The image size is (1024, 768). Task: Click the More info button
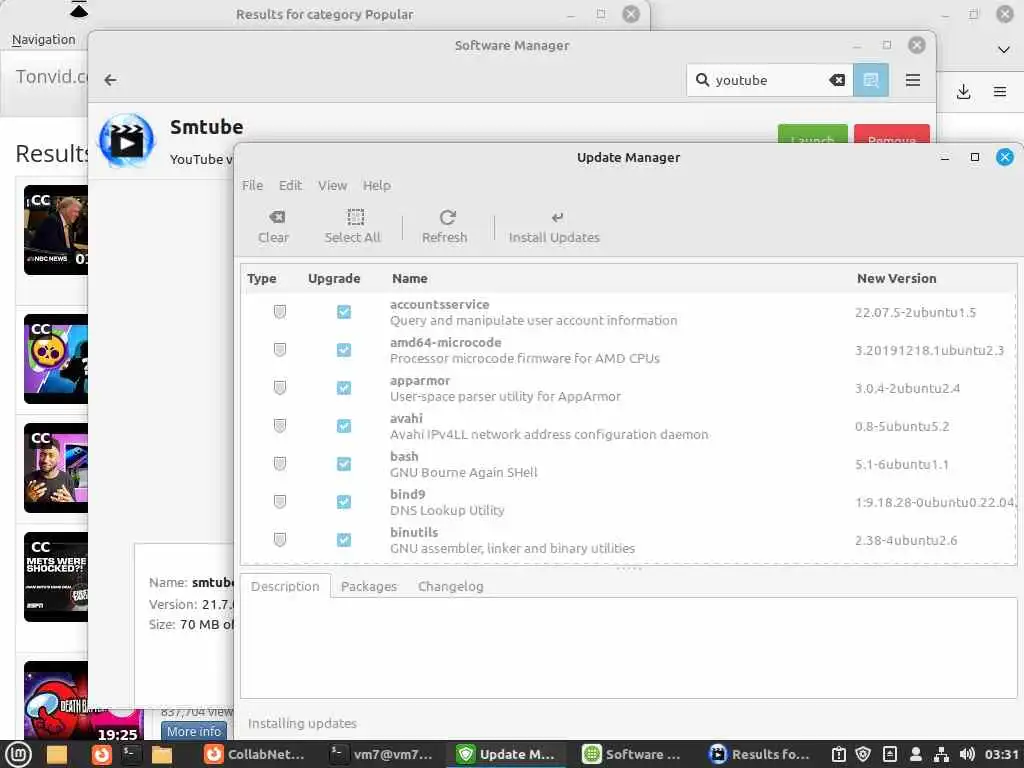pos(194,731)
